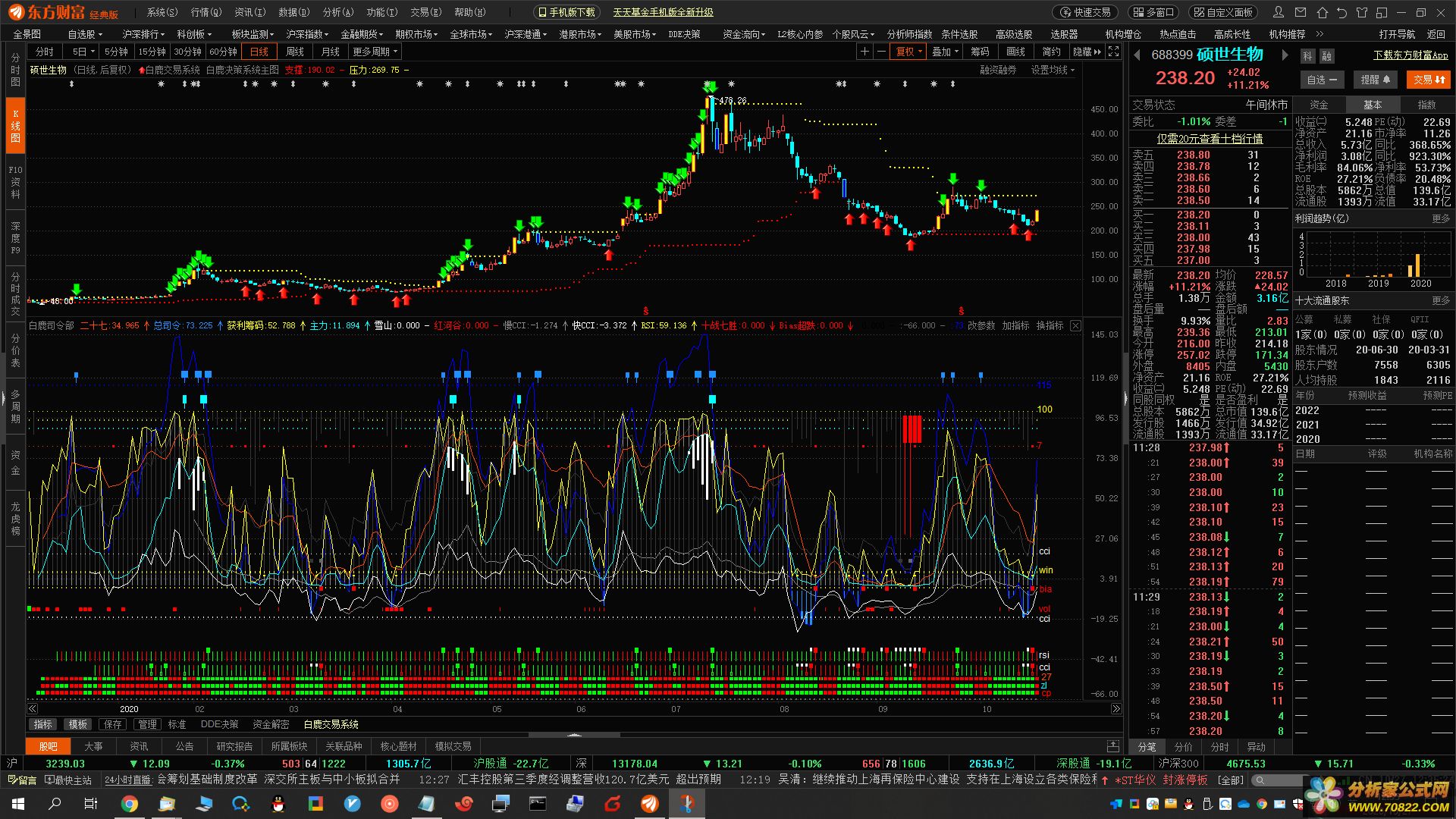Switch to 研究报告 tab
This screenshot has height=819, width=1456.
(x=235, y=746)
